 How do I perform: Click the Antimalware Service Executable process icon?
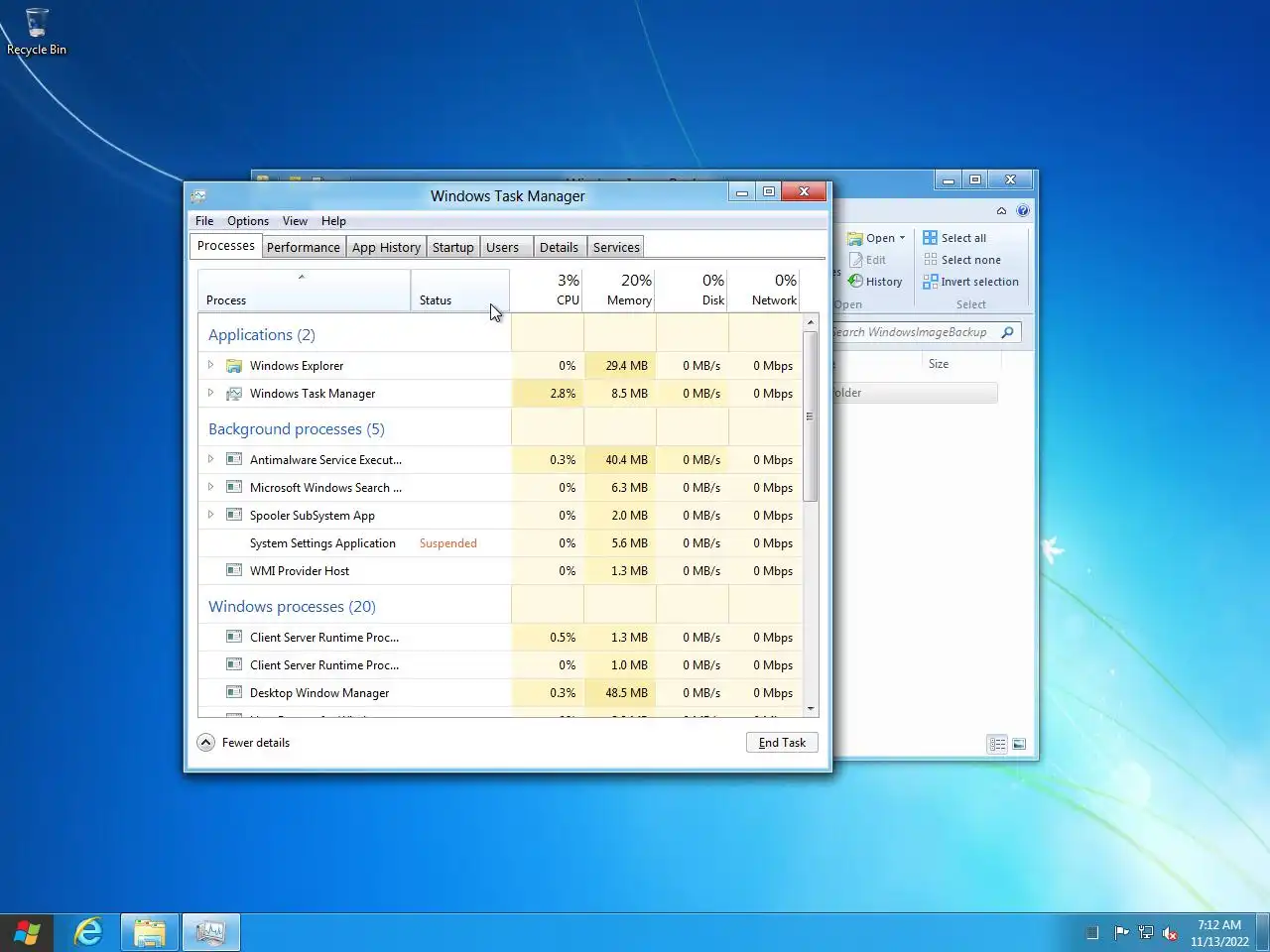[x=234, y=459]
